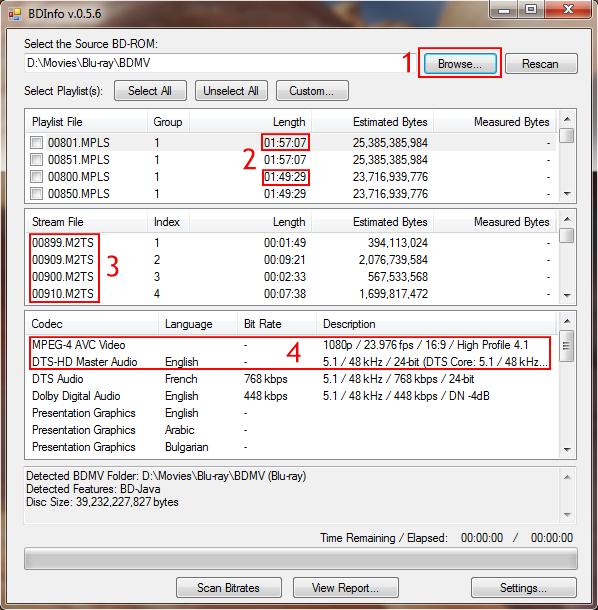The image size is (598, 610).
Task: Click the source BD-ROM path field
Action: click(216, 63)
